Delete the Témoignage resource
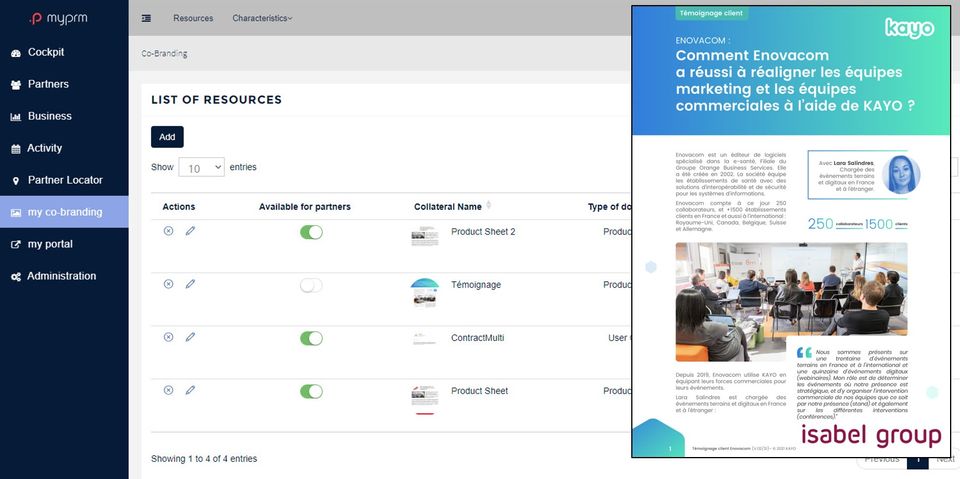The height and width of the screenshot is (479, 960). (x=168, y=284)
